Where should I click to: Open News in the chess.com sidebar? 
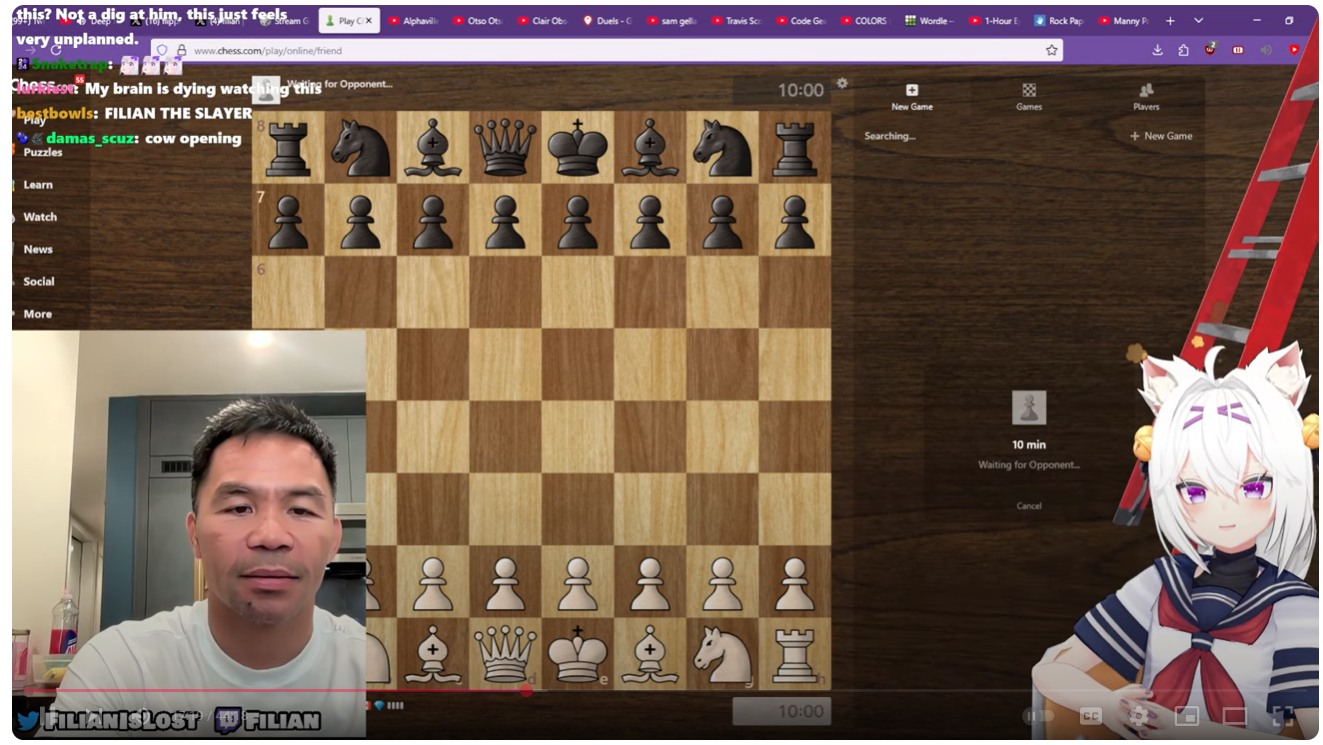click(x=38, y=249)
